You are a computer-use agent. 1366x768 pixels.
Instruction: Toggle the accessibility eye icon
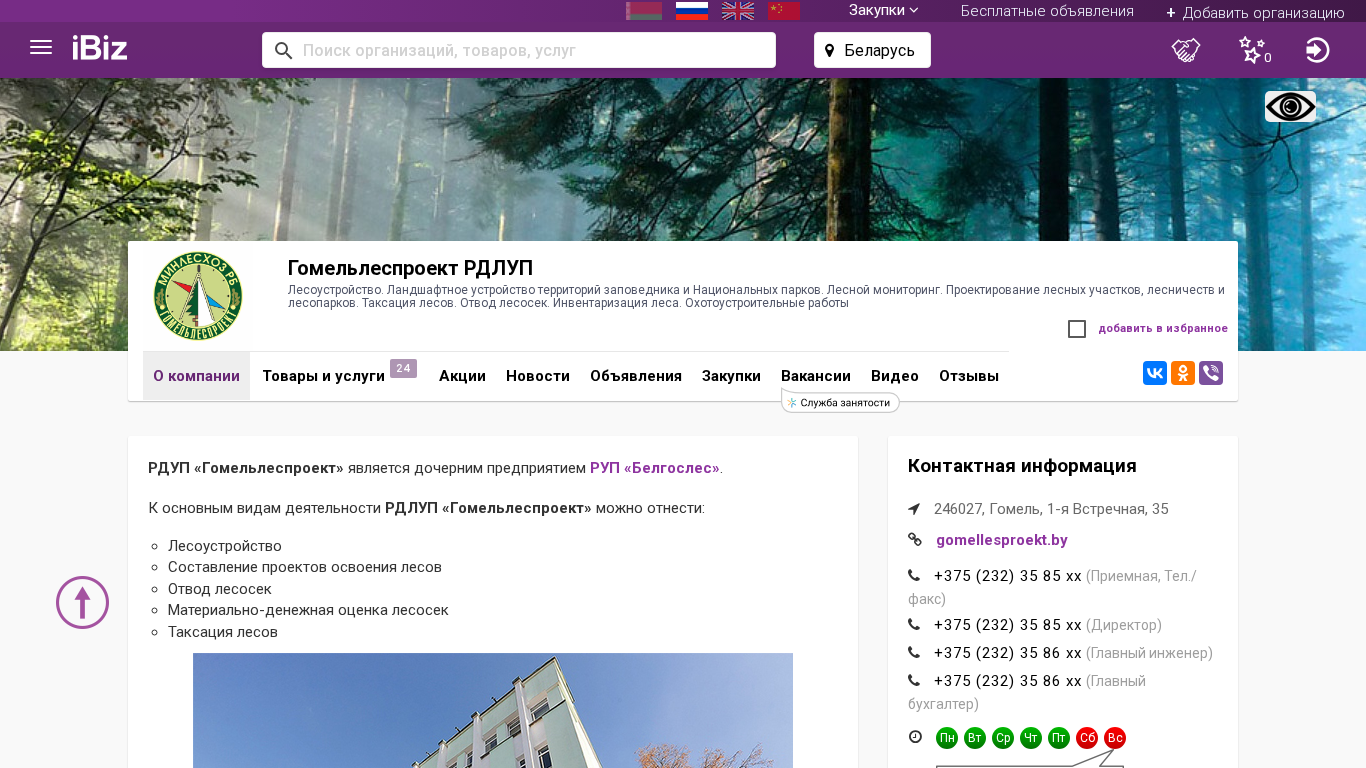1290,107
